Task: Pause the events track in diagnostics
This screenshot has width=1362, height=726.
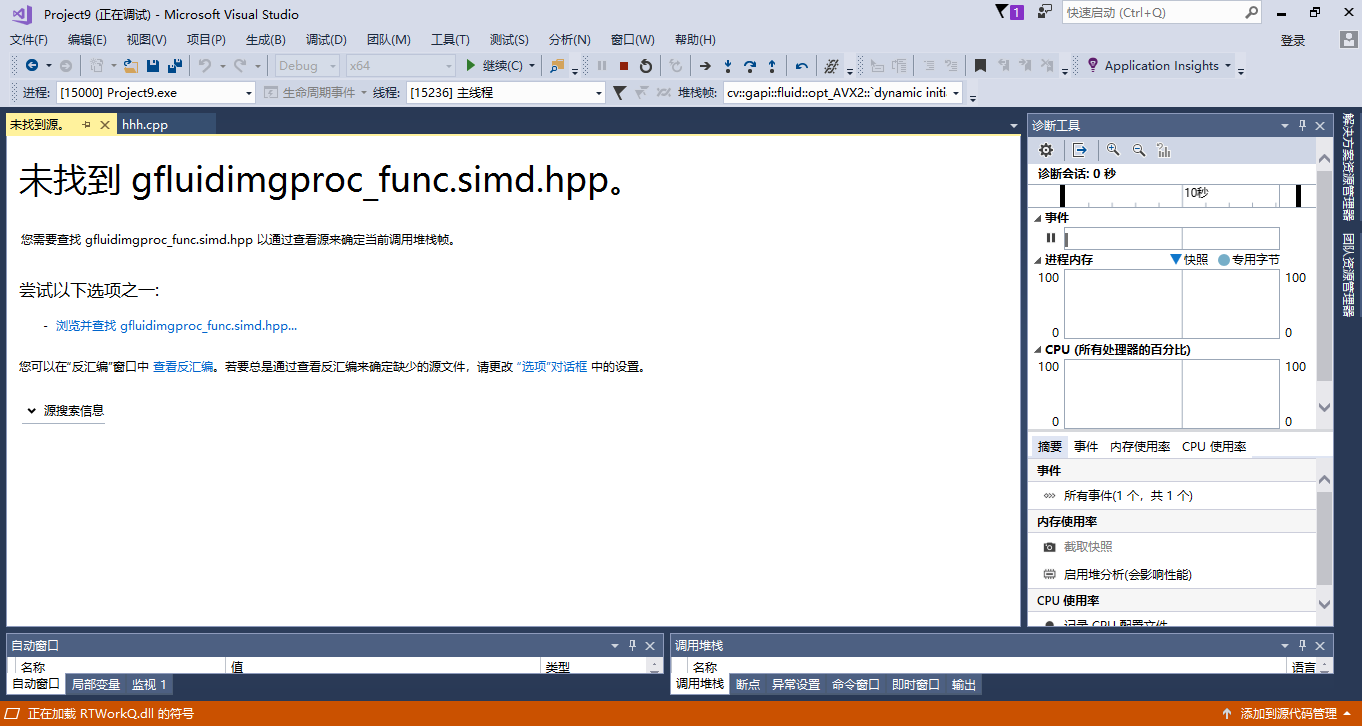Action: (1051, 238)
